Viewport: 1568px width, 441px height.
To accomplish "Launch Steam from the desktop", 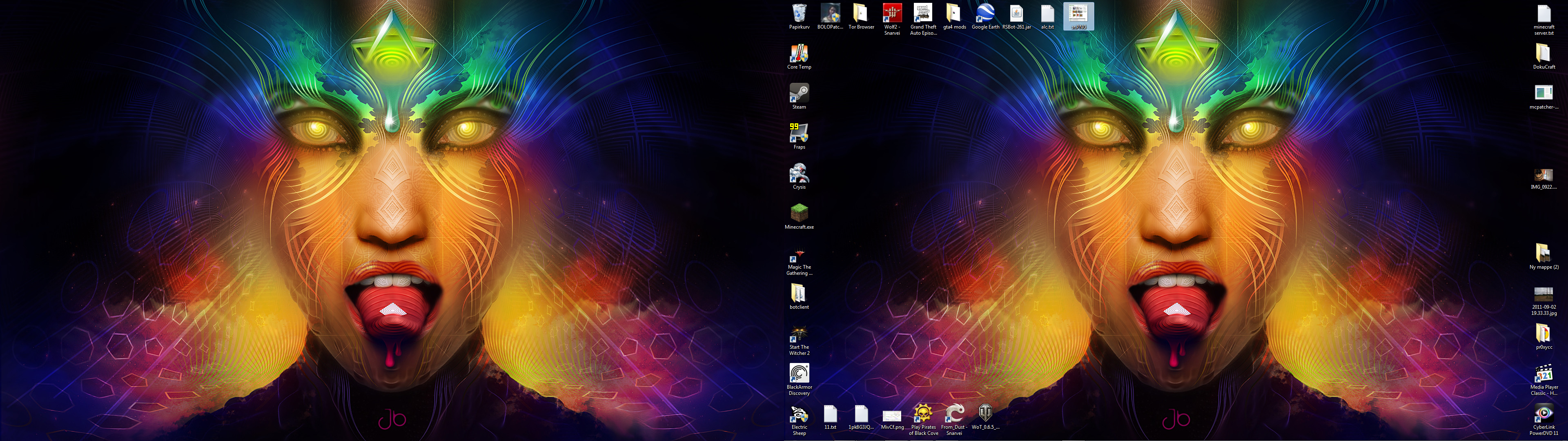I will click(799, 97).
